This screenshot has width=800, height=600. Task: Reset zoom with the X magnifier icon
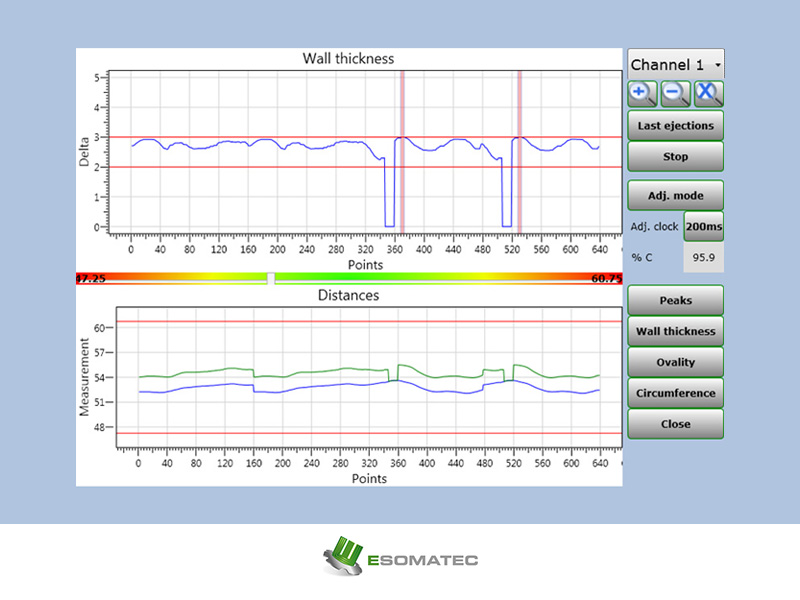[x=709, y=94]
